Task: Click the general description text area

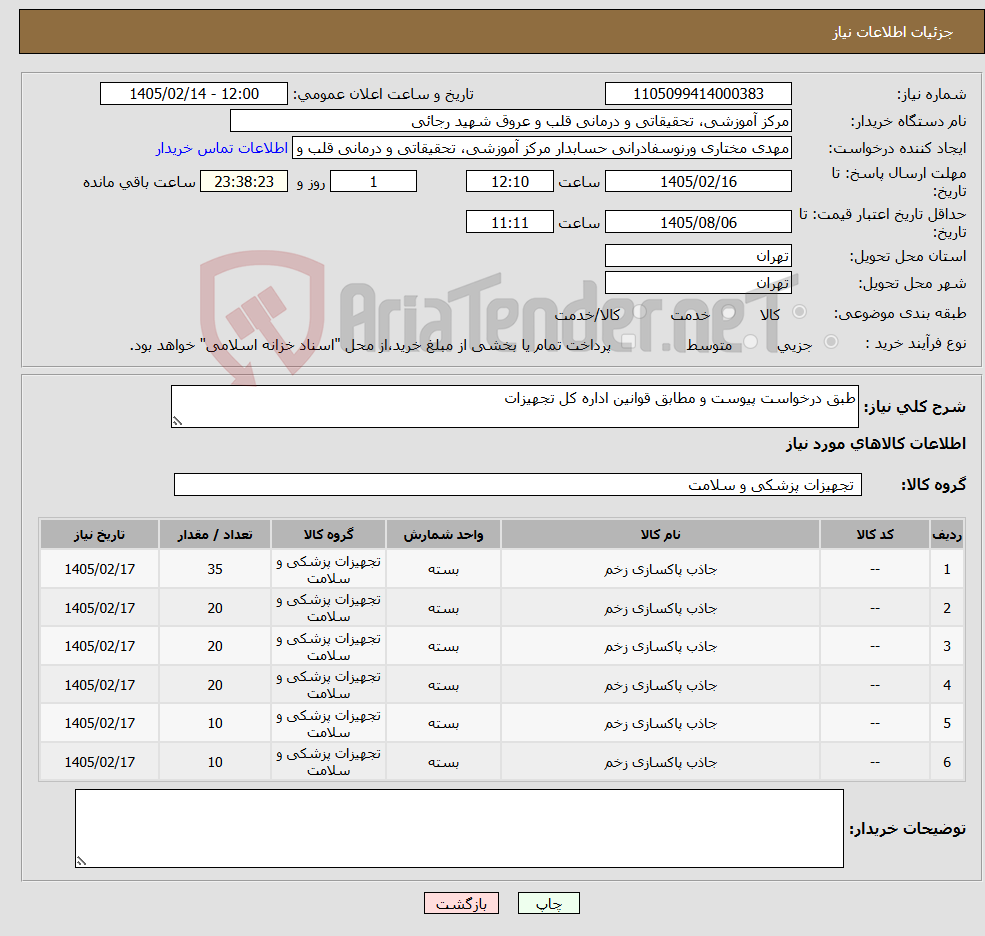Action: coord(514,406)
